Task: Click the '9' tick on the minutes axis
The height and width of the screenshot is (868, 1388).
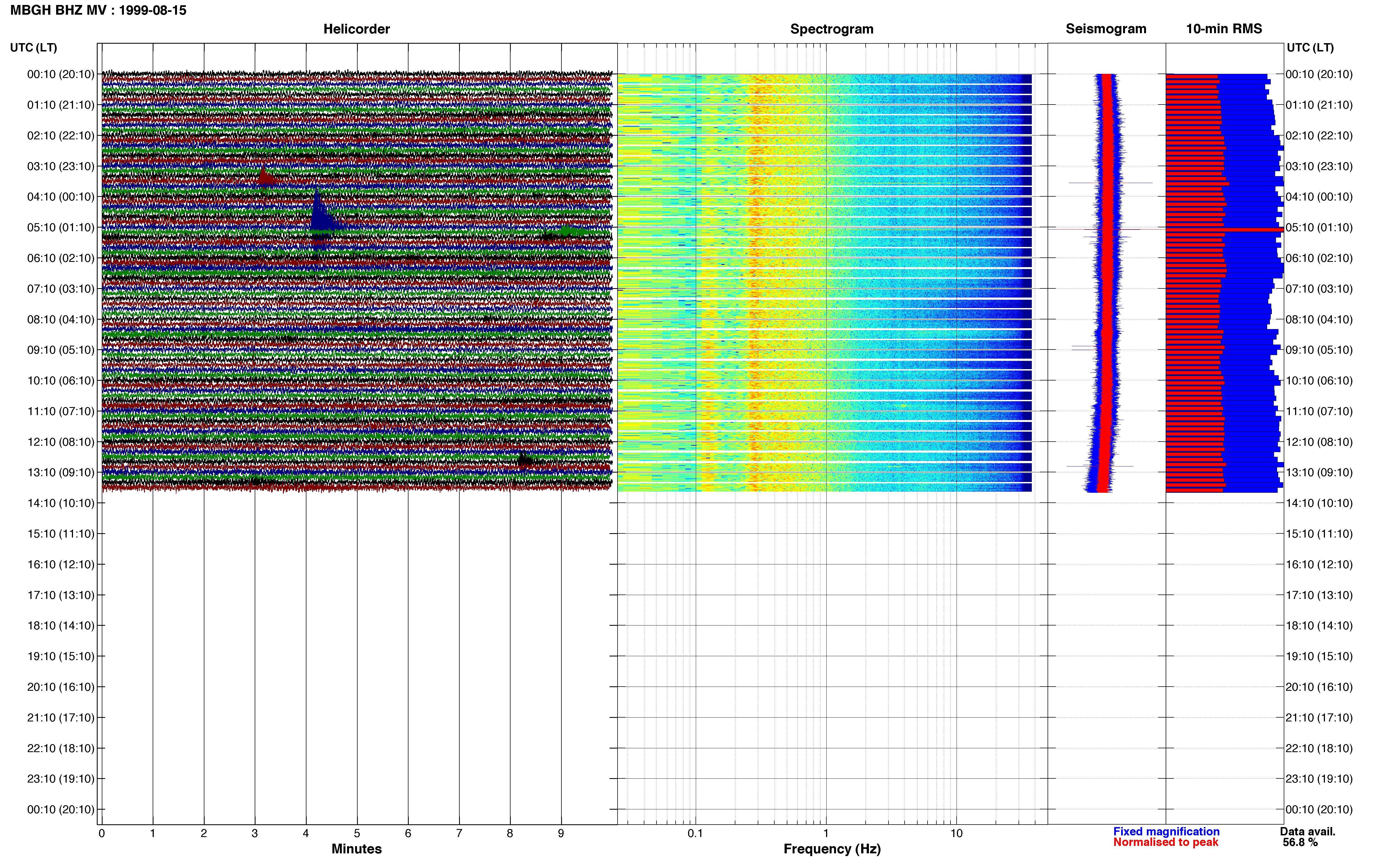Action: [x=561, y=833]
